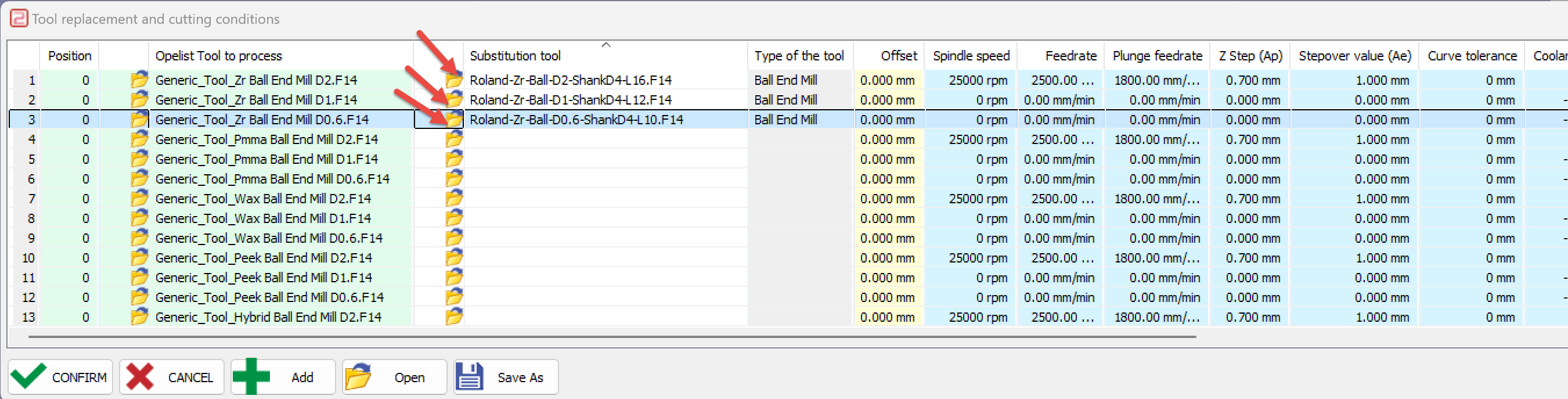Image resolution: width=1568 pixels, height=399 pixels.
Task: Click the horizontal scrollbar under the table
Action: coord(612,336)
